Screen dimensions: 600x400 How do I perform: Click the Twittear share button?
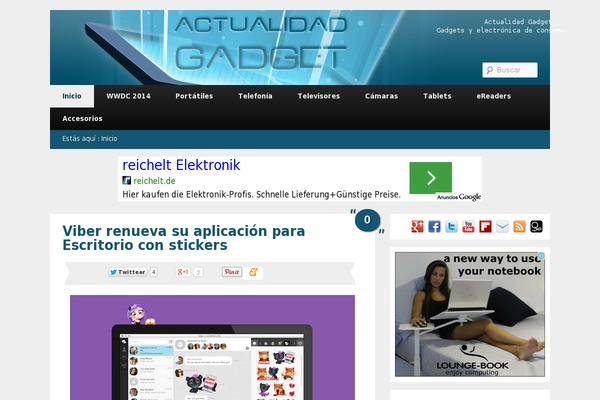coord(127,272)
